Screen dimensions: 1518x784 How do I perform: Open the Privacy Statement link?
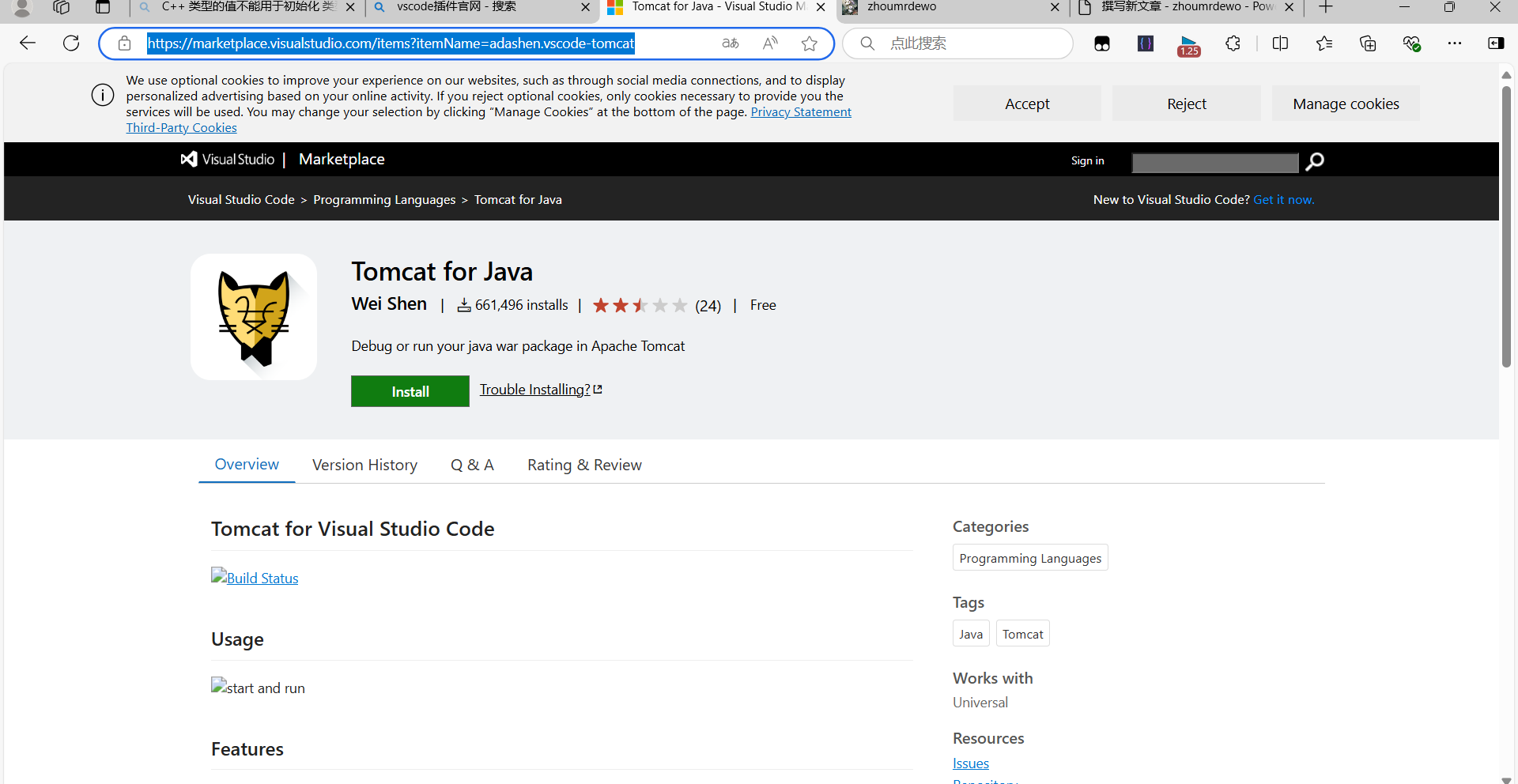tap(801, 112)
